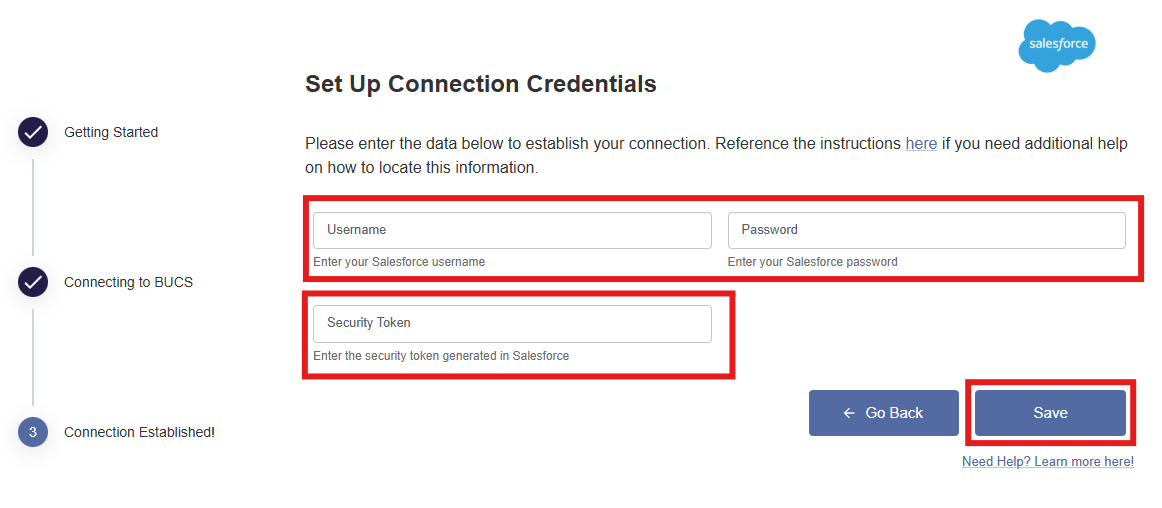Focus the Username input field

[x=512, y=230]
